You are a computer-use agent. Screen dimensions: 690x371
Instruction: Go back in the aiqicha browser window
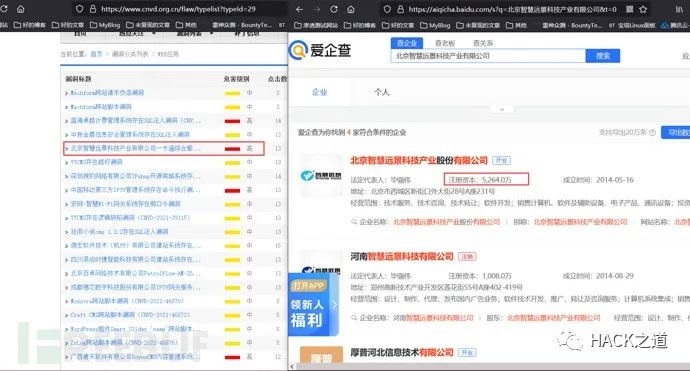tap(299, 9)
